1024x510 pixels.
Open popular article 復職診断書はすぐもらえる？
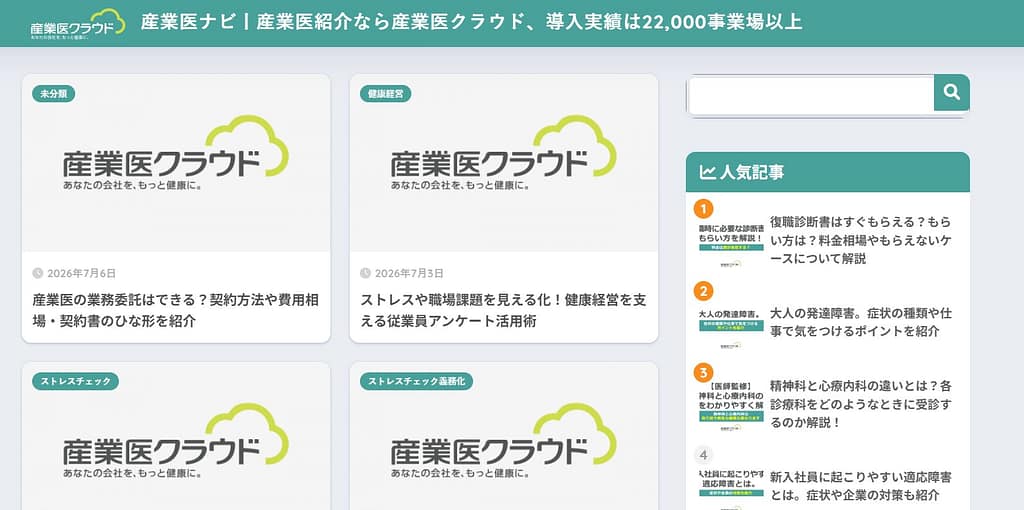(861, 240)
